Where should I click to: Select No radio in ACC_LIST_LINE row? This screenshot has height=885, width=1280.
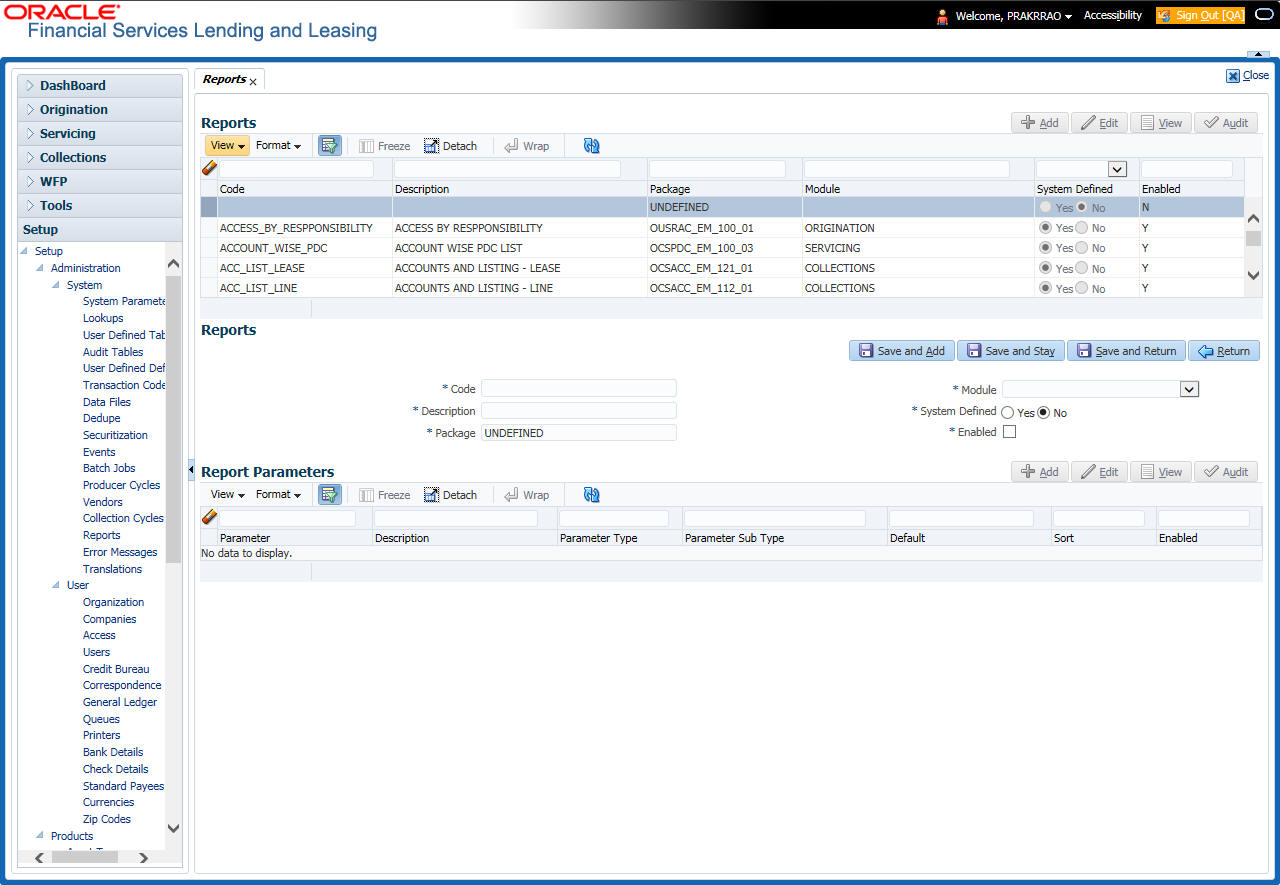[x=1081, y=288]
